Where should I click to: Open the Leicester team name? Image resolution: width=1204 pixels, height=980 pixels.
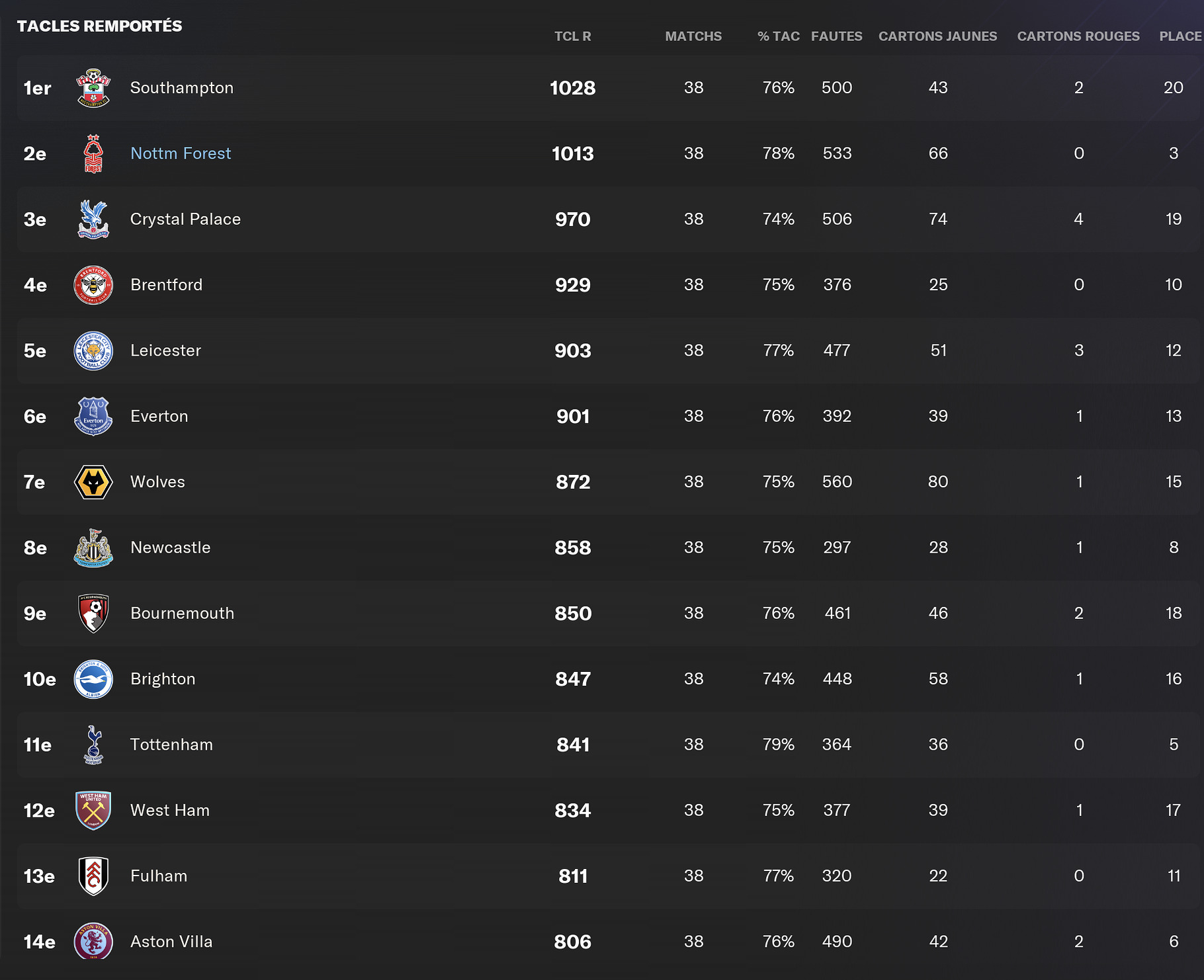pyautogui.click(x=165, y=350)
